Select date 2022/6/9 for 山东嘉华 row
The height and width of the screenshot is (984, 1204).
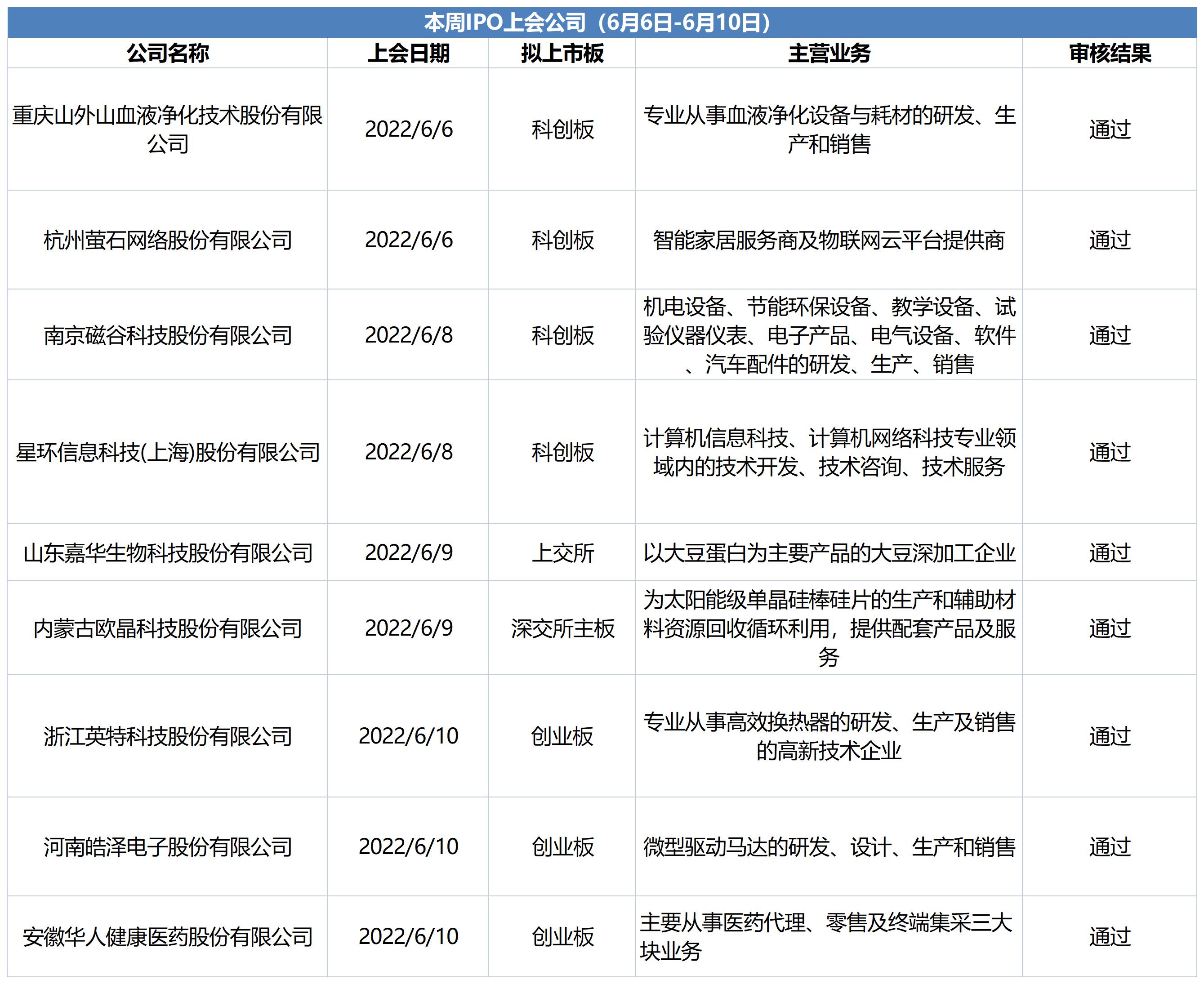409,552
